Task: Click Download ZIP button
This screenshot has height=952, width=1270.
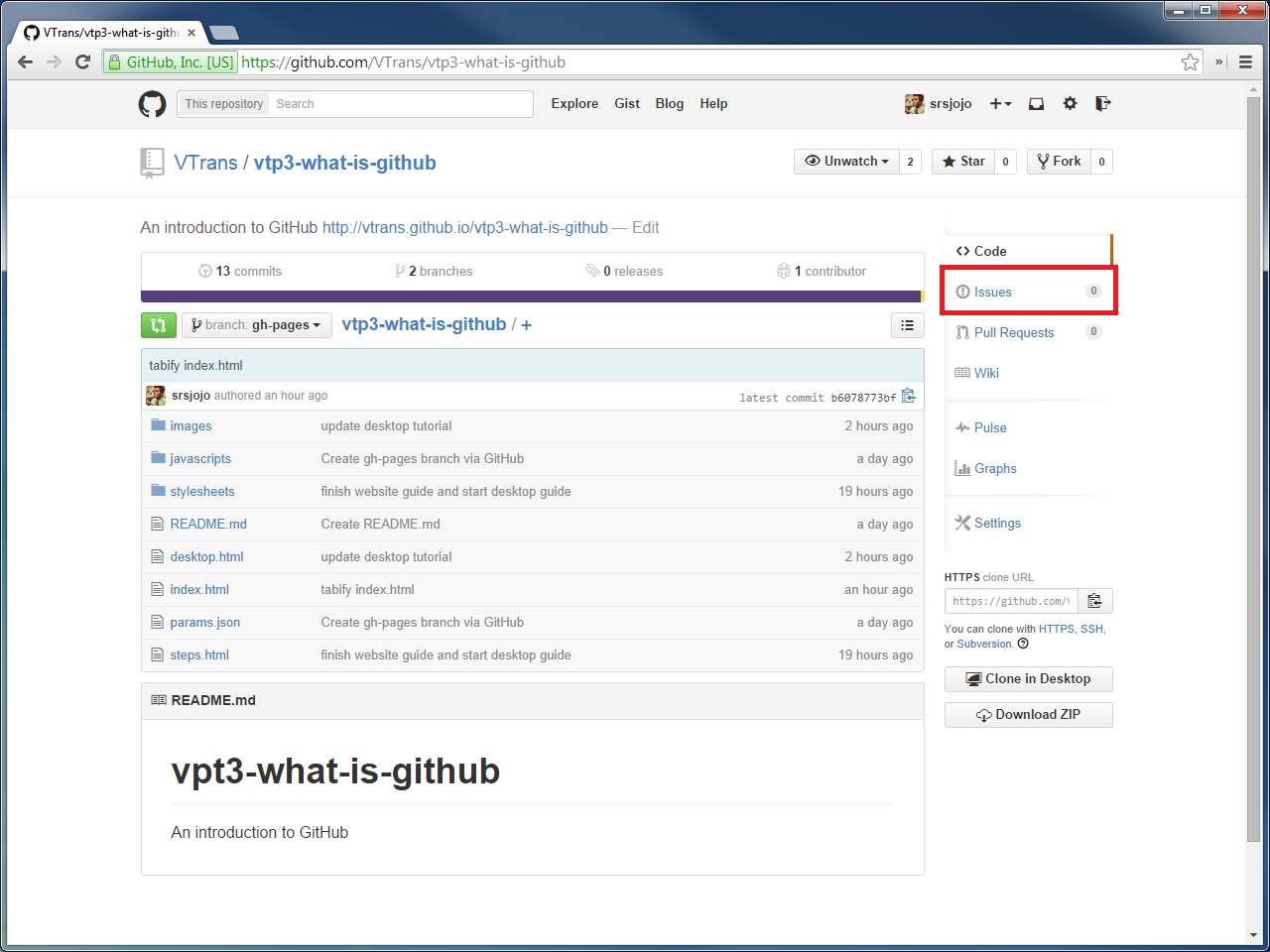Action: point(1028,715)
